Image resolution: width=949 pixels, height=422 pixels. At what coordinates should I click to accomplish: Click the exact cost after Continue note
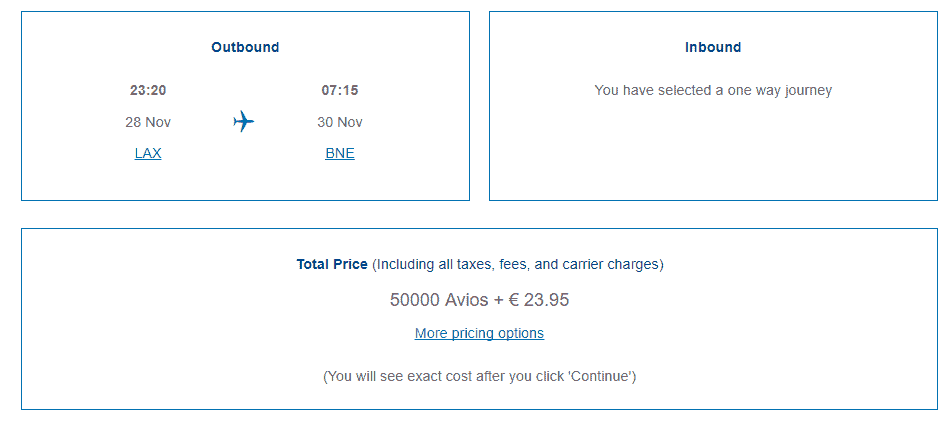(x=479, y=376)
